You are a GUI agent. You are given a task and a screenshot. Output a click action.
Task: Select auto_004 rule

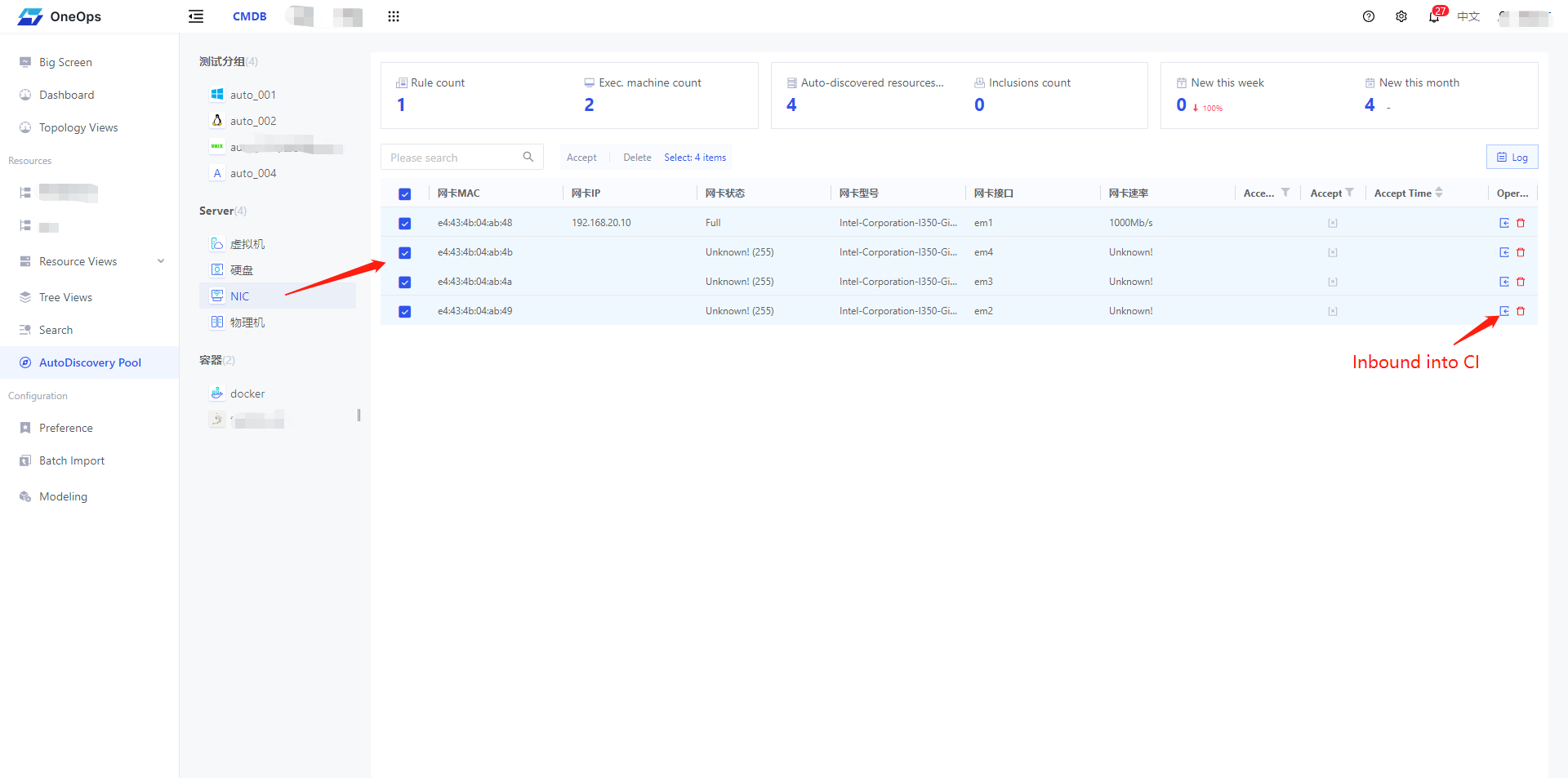tap(252, 173)
